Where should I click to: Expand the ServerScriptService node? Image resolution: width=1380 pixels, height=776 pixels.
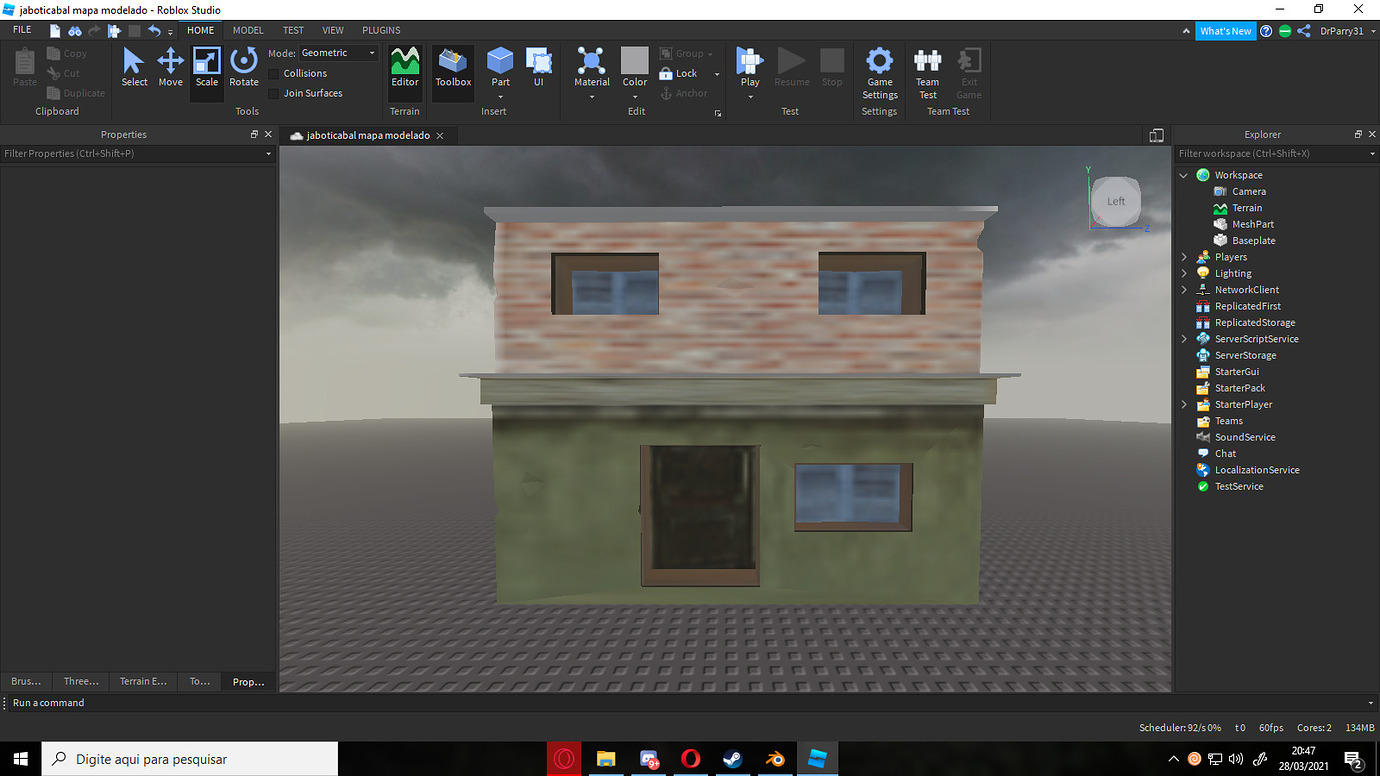(x=1184, y=339)
